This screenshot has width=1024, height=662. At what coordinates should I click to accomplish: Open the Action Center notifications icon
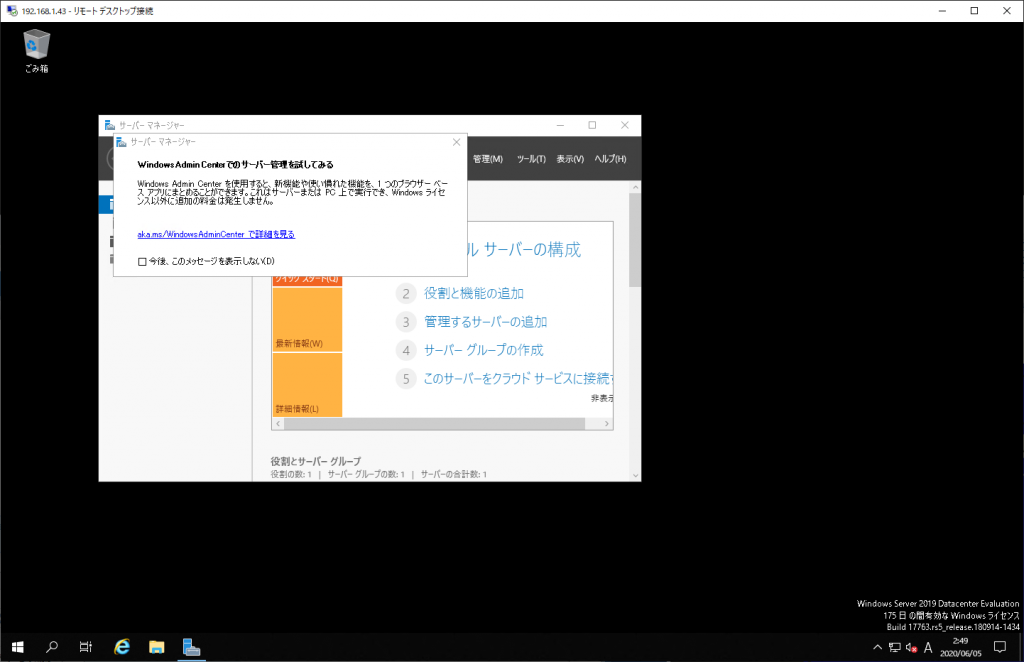(x=1000, y=647)
